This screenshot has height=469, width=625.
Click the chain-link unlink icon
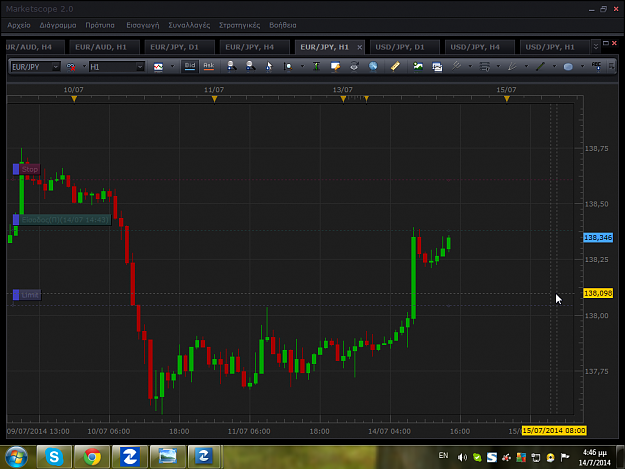tap(71, 67)
